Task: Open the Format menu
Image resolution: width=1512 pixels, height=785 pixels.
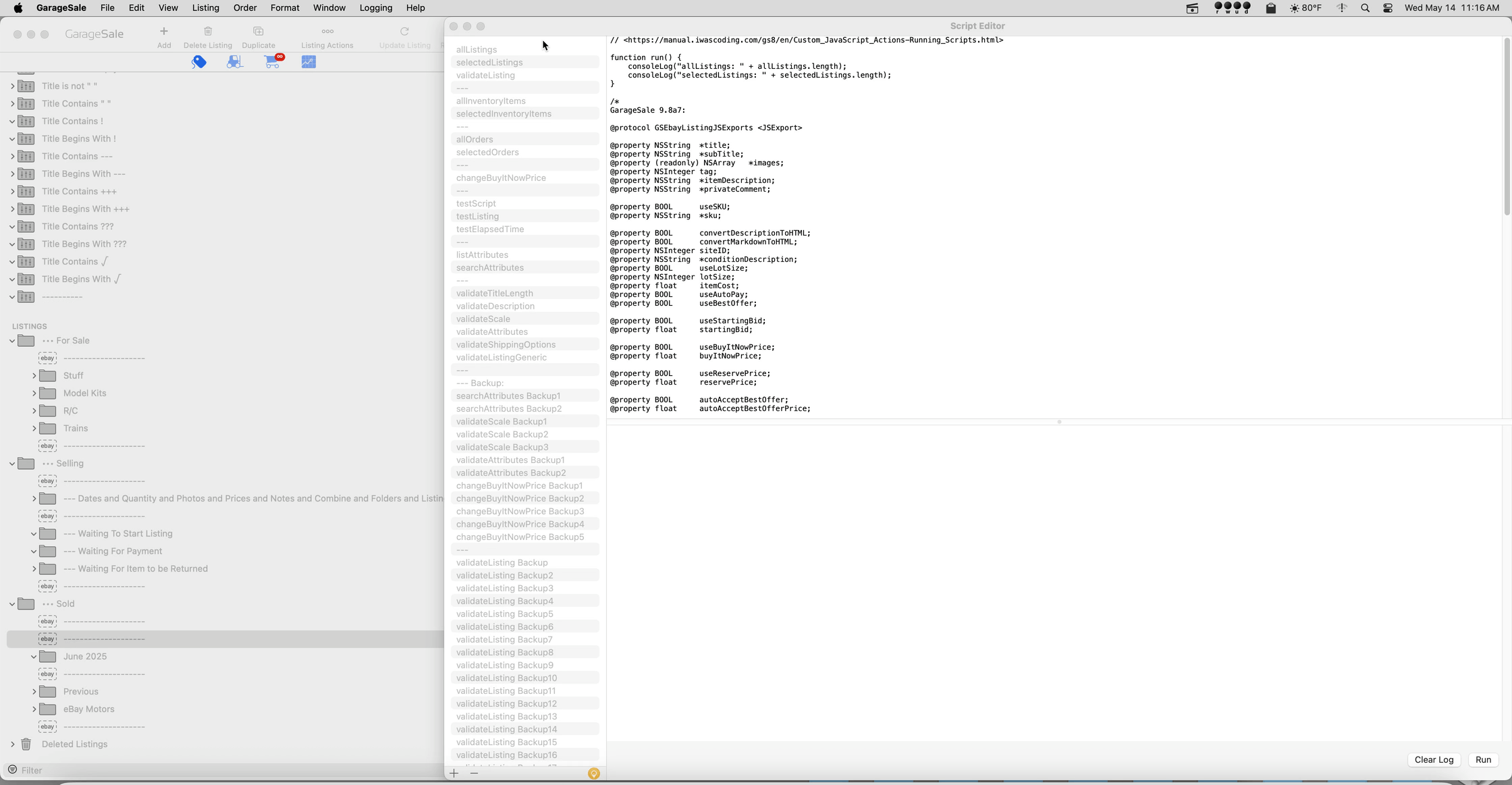Action: (x=284, y=8)
